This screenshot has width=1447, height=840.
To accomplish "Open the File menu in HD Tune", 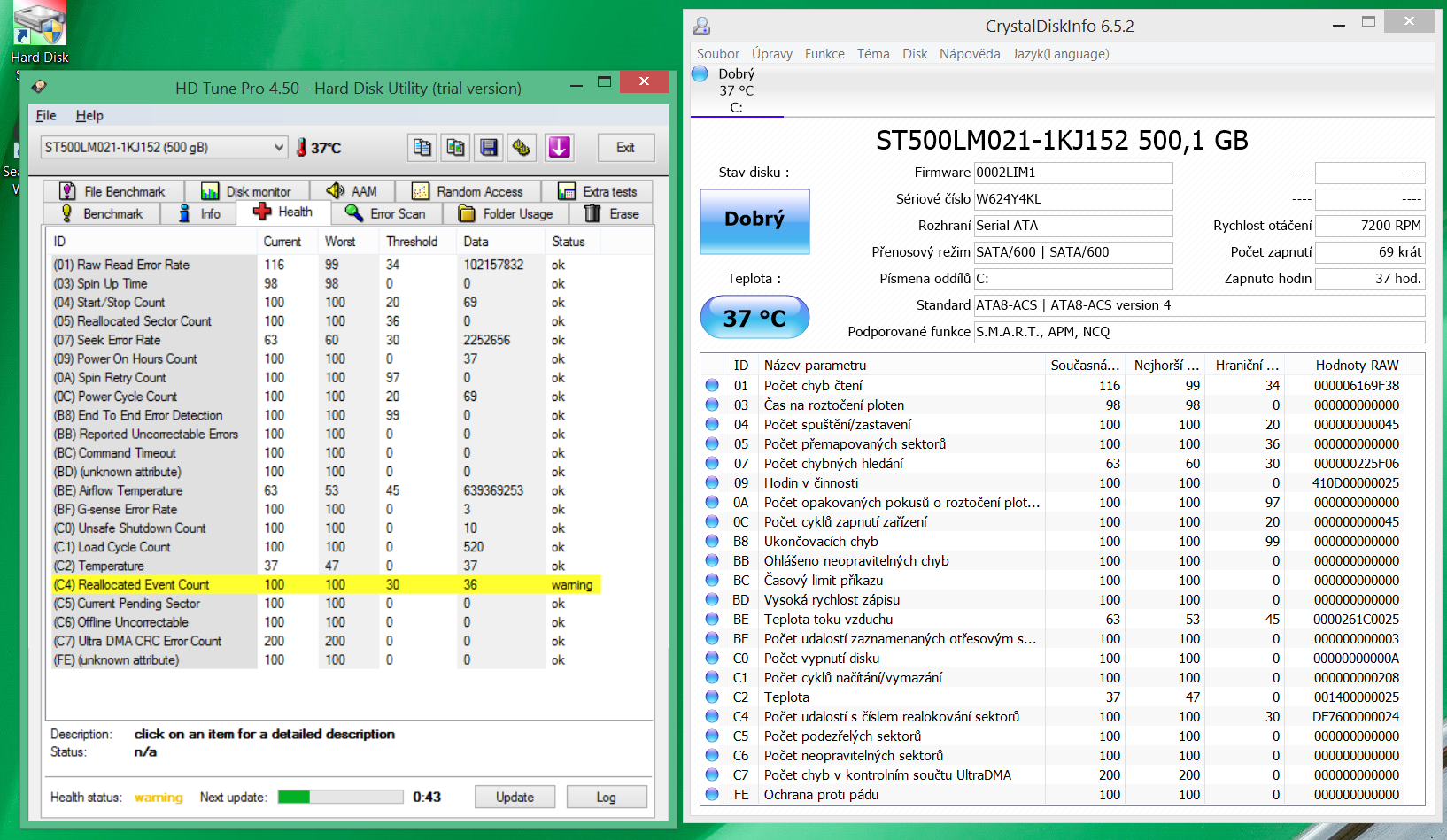I will tap(46, 116).
